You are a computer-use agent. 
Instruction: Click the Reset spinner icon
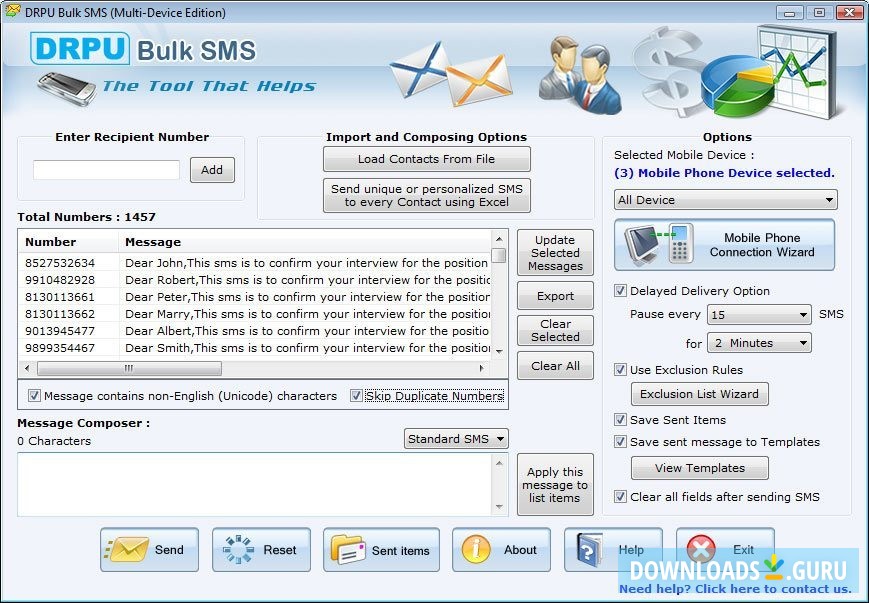238,550
